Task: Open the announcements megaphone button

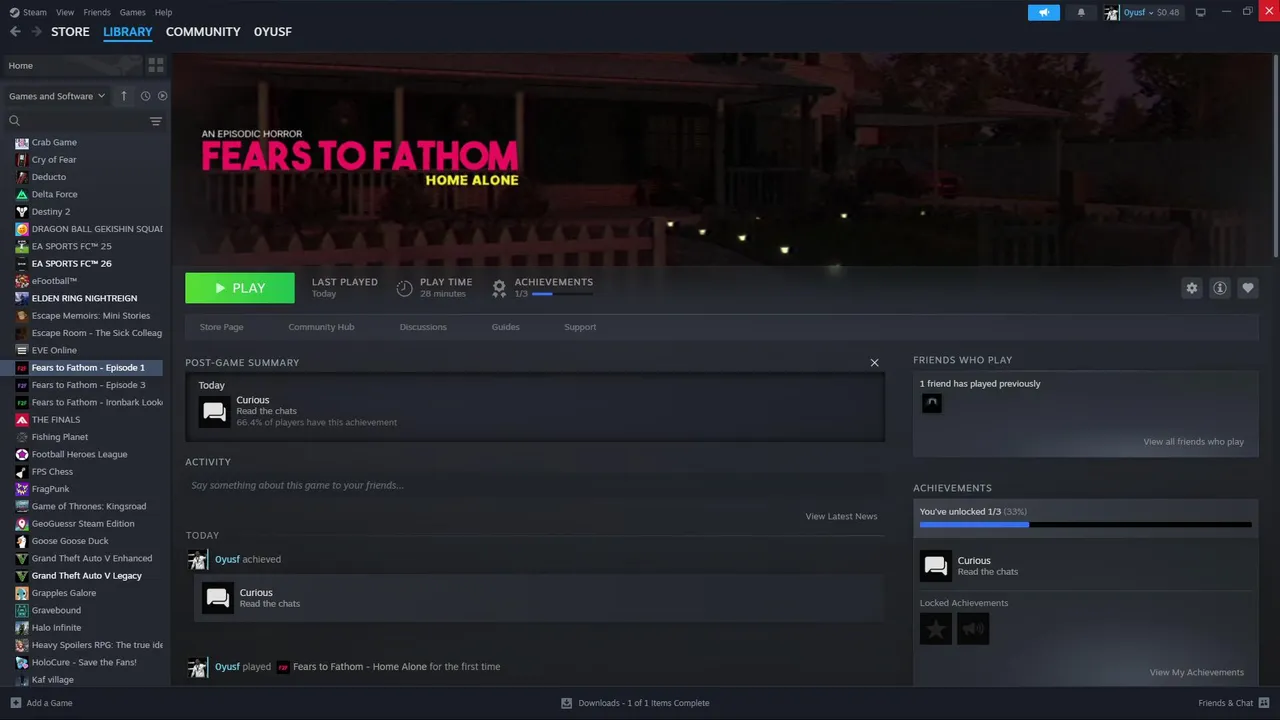Action: click(x=1044, y=12)
